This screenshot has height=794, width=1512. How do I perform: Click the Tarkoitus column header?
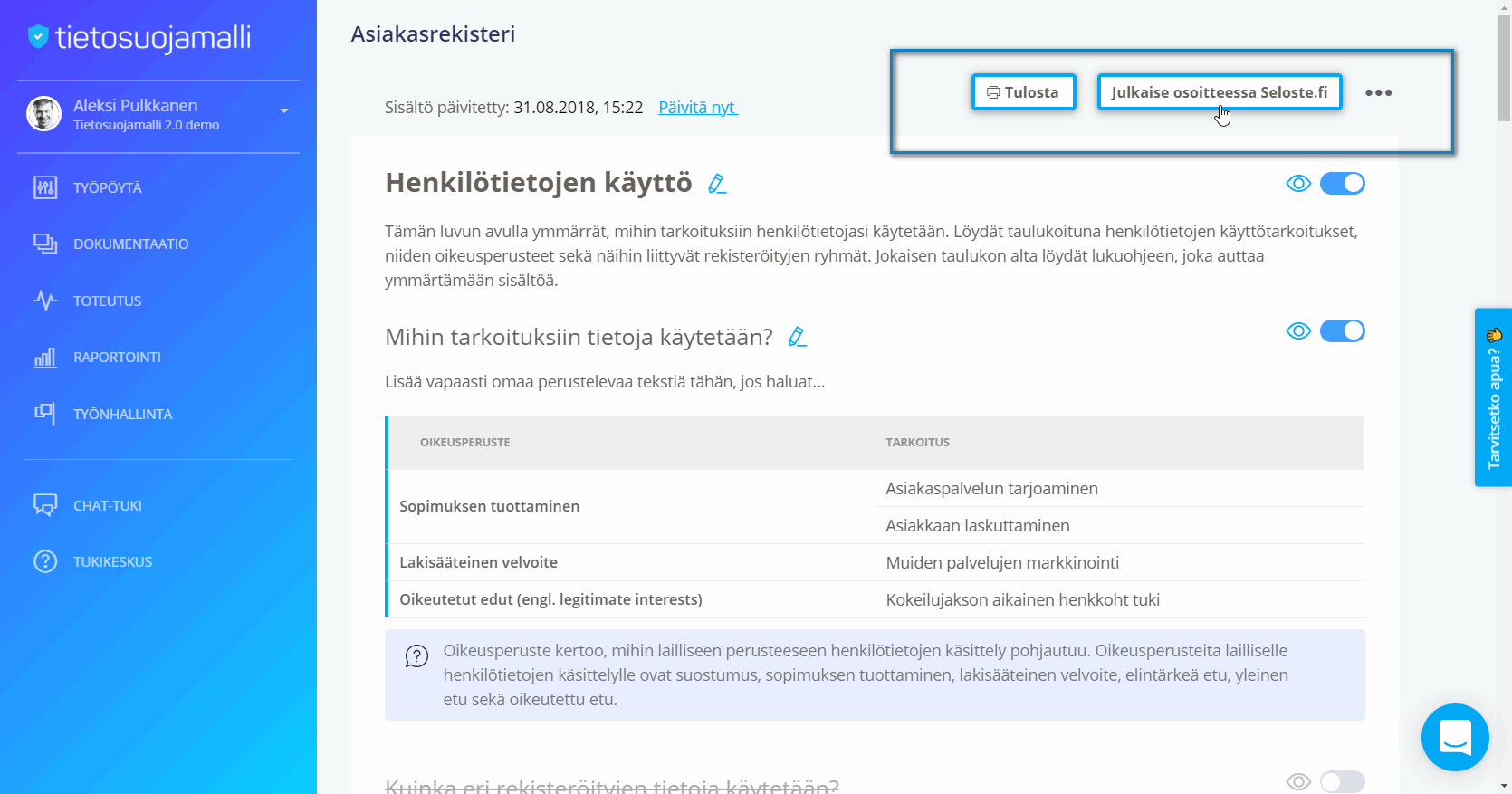pyautogui.click(x=917, y=443)
